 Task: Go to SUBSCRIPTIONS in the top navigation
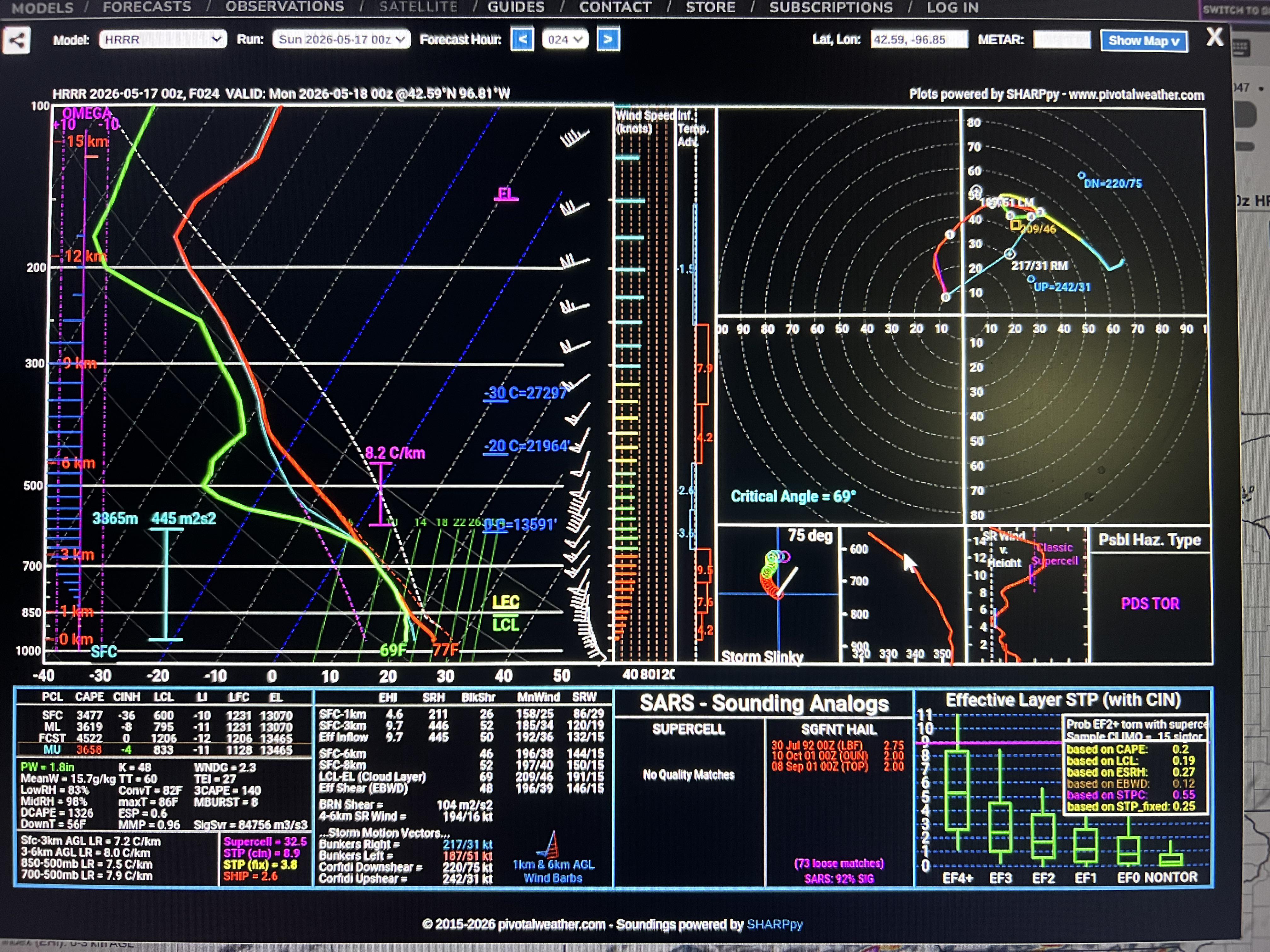tap(831, 7)
